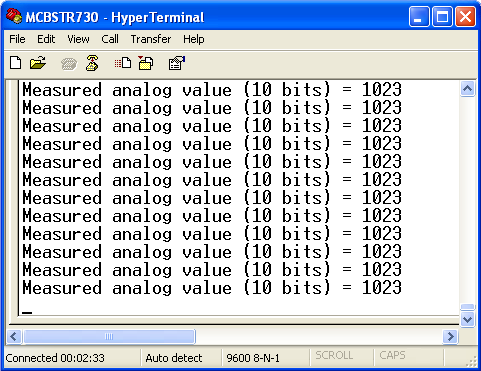
Task: Click the Disconnect phone icon
Action: tap(92, 63)
